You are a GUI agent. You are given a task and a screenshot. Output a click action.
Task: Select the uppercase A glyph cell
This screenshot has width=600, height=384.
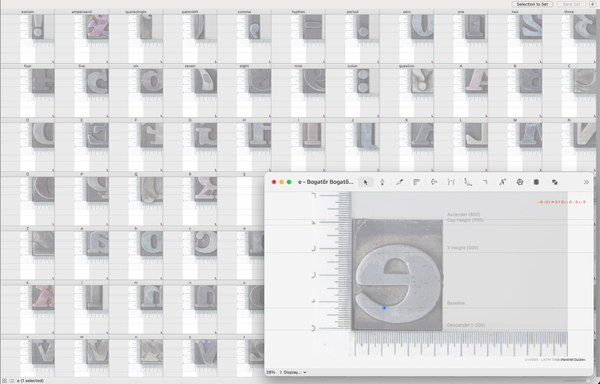click(x=461, y=91)
